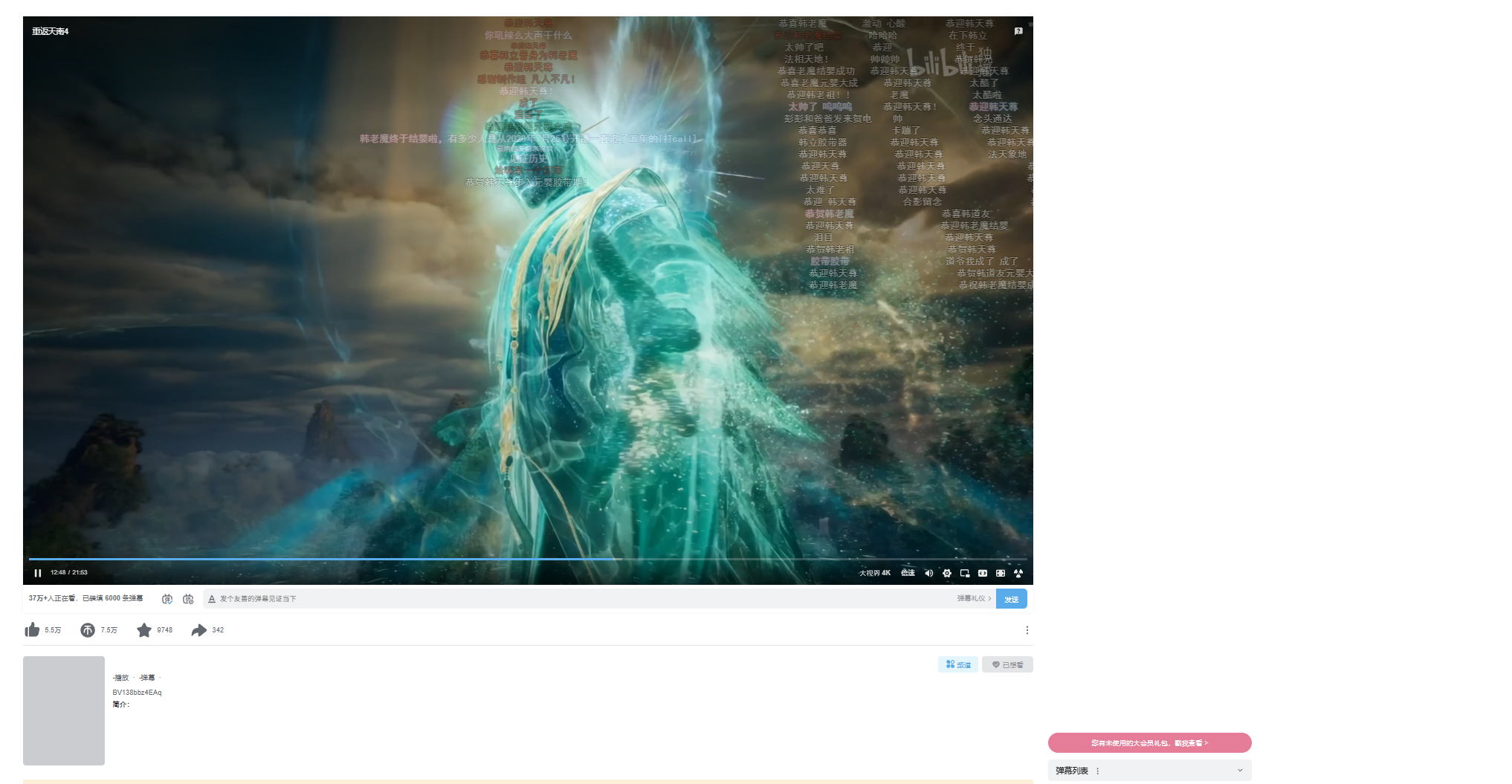Click the radiation-symbol icon in player controls
Screen dimensions: 1512x784
point(1018,573)
